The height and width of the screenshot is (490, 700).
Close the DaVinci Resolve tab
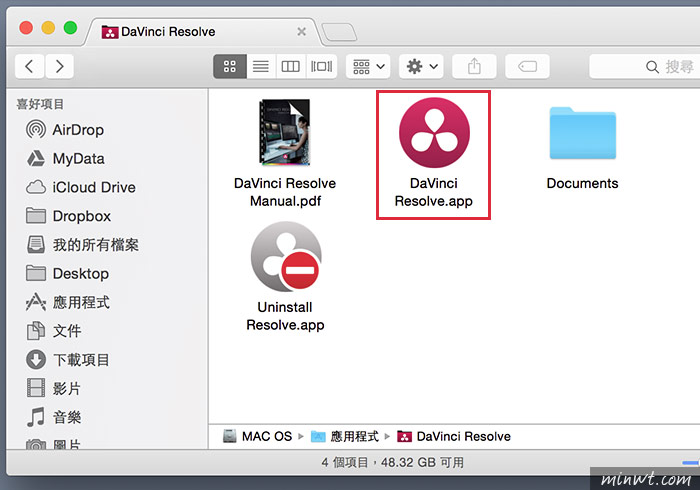click(x=302, y=32)
